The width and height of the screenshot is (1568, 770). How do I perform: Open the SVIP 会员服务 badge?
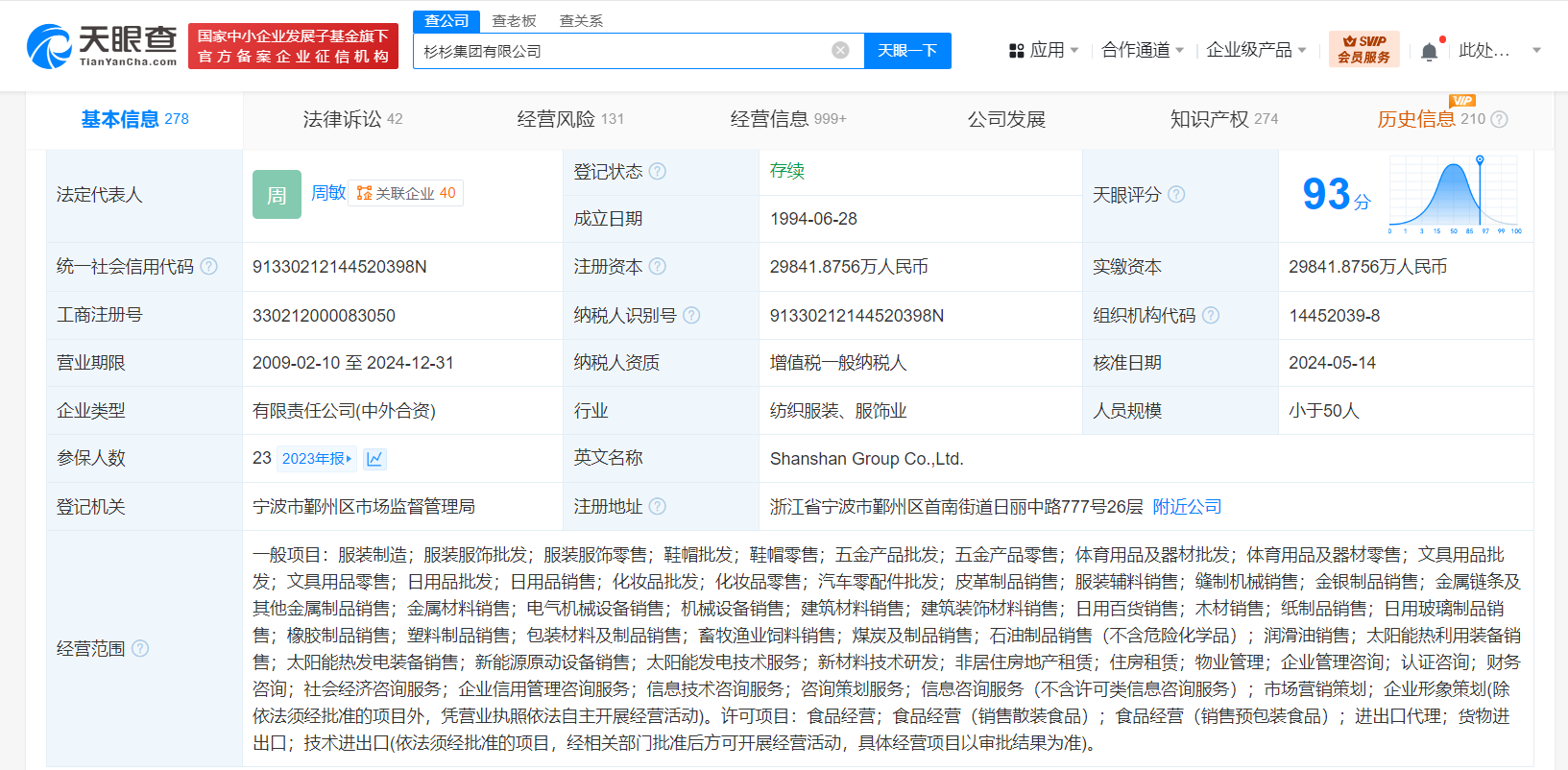(1363, 50)
